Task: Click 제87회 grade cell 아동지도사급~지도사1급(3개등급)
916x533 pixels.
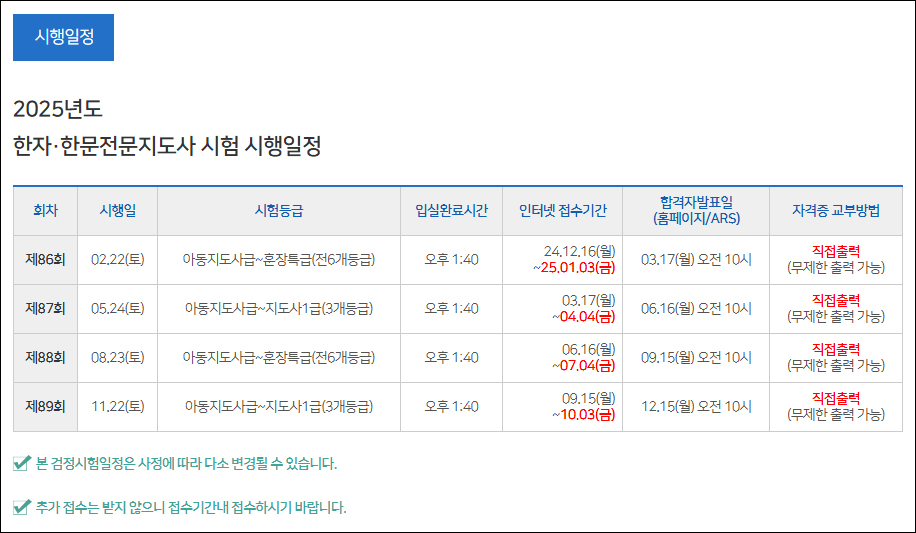Action: (x=279, y=309)
